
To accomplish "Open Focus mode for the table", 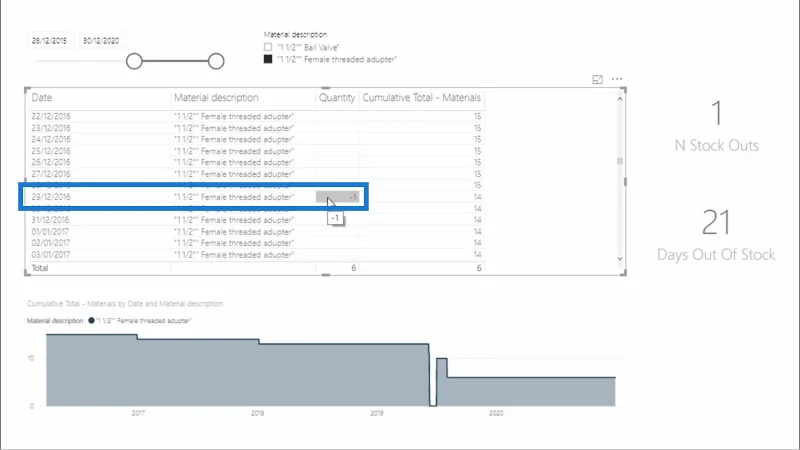I will click(597, 79).
